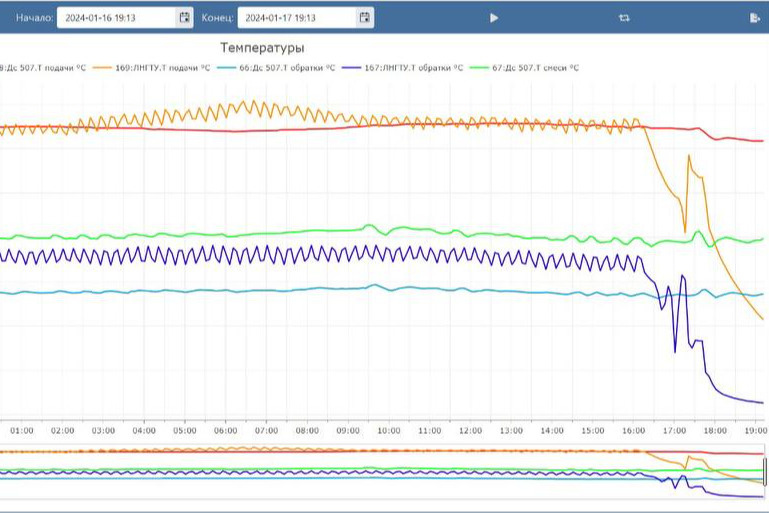Open the calendar picker for the Конец date
769x513 pixels.
(x=364, y=17)
